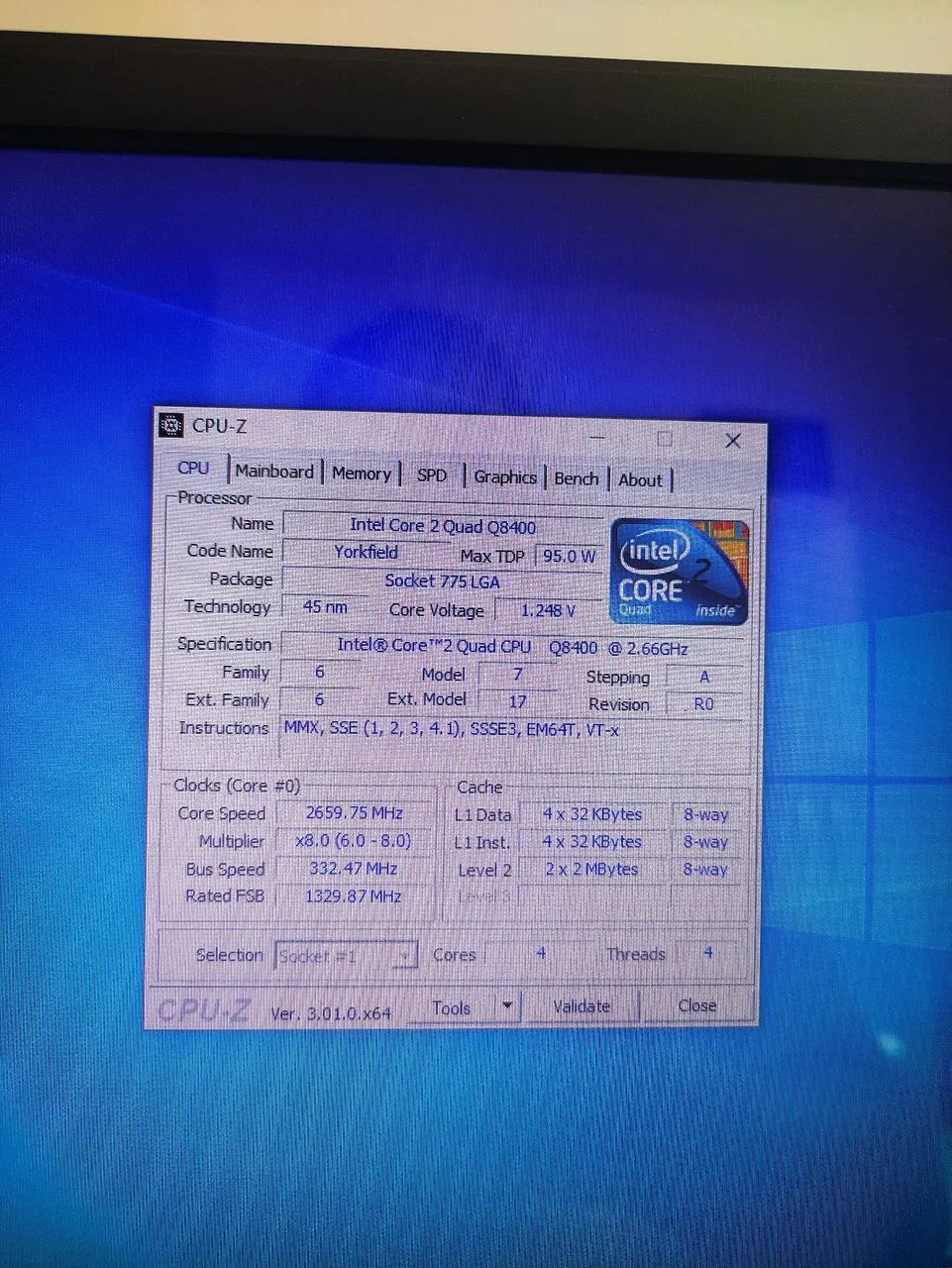Click the Multiplier value x8.0 (6.0 - 8.0)
952x1268 pixels.
click(353, 840)
